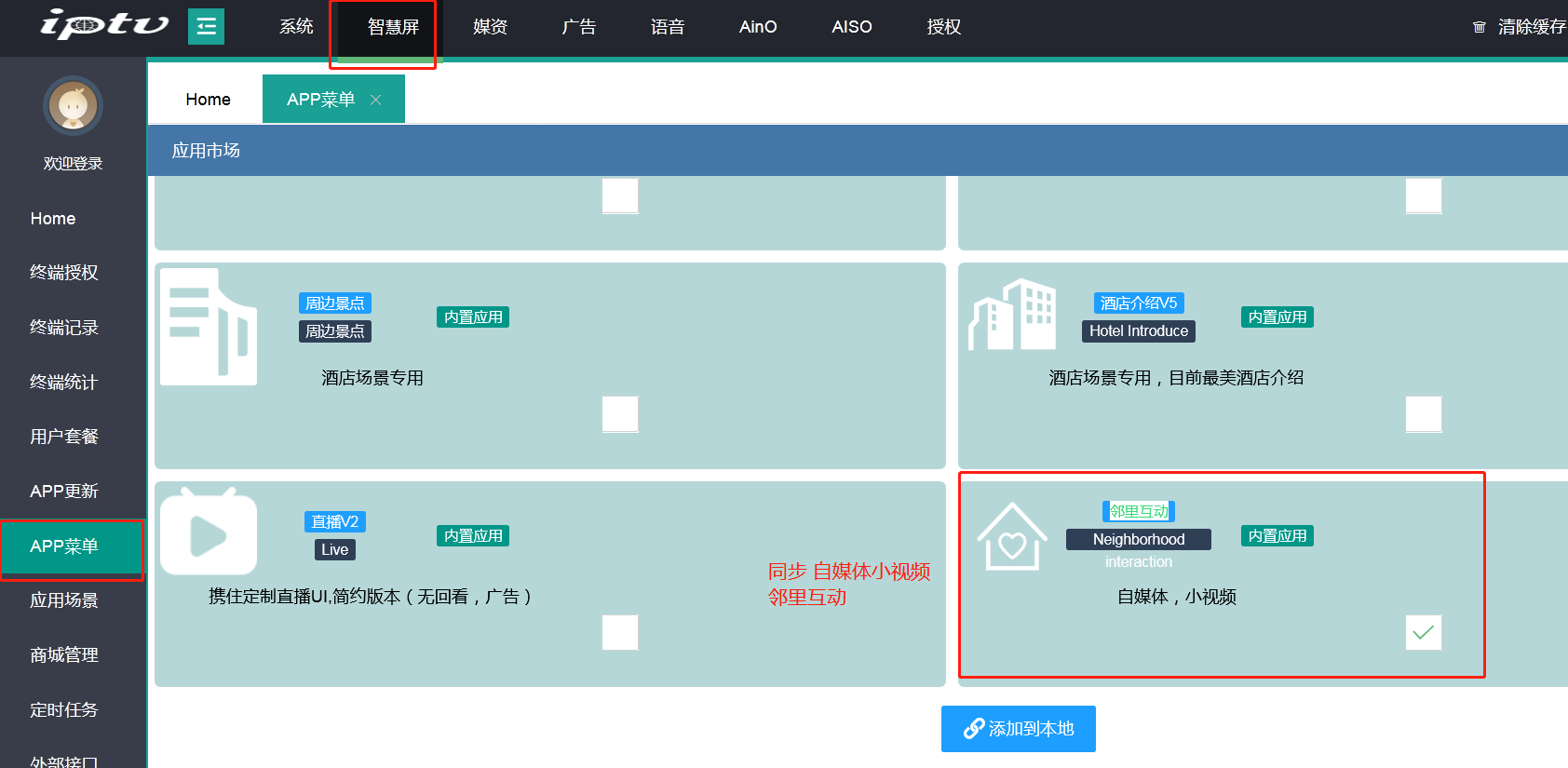Click the 周边景点 document app icon
Screen dimensions: 1568x768
pyautogui.click(x=209, y=327)
